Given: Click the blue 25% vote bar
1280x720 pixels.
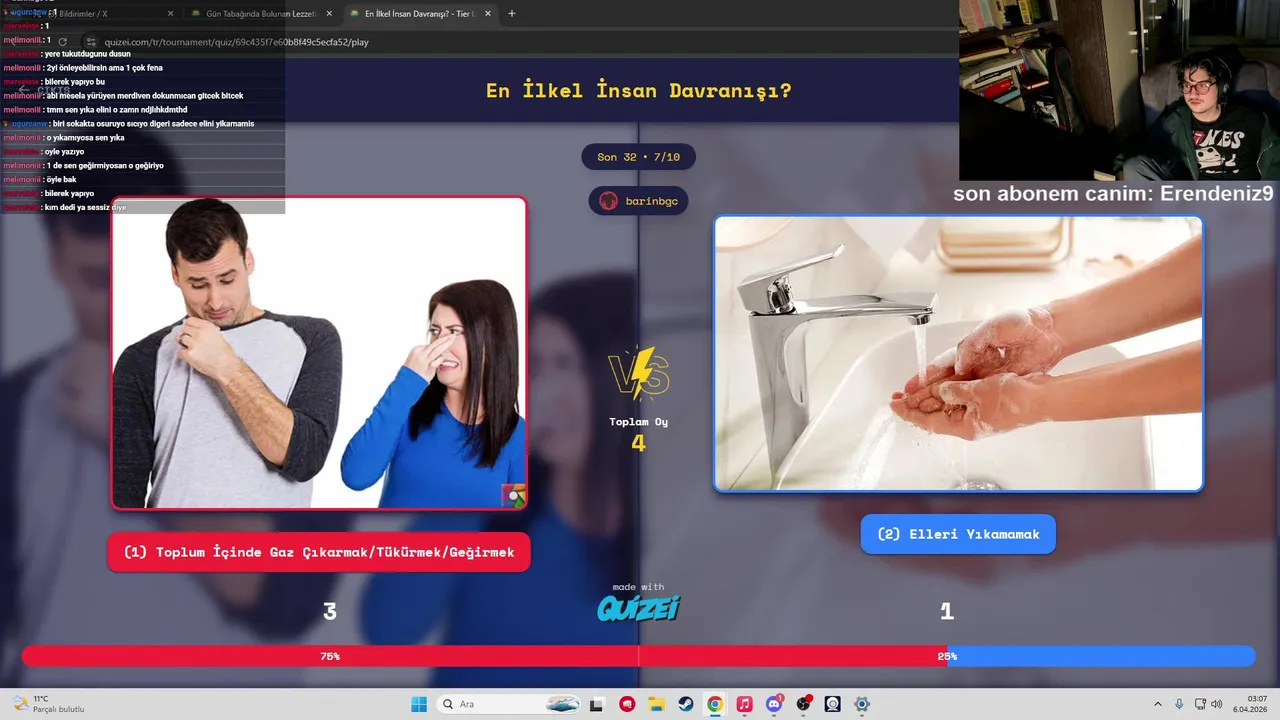Looking at the screenshot, I should [1101, 656].
